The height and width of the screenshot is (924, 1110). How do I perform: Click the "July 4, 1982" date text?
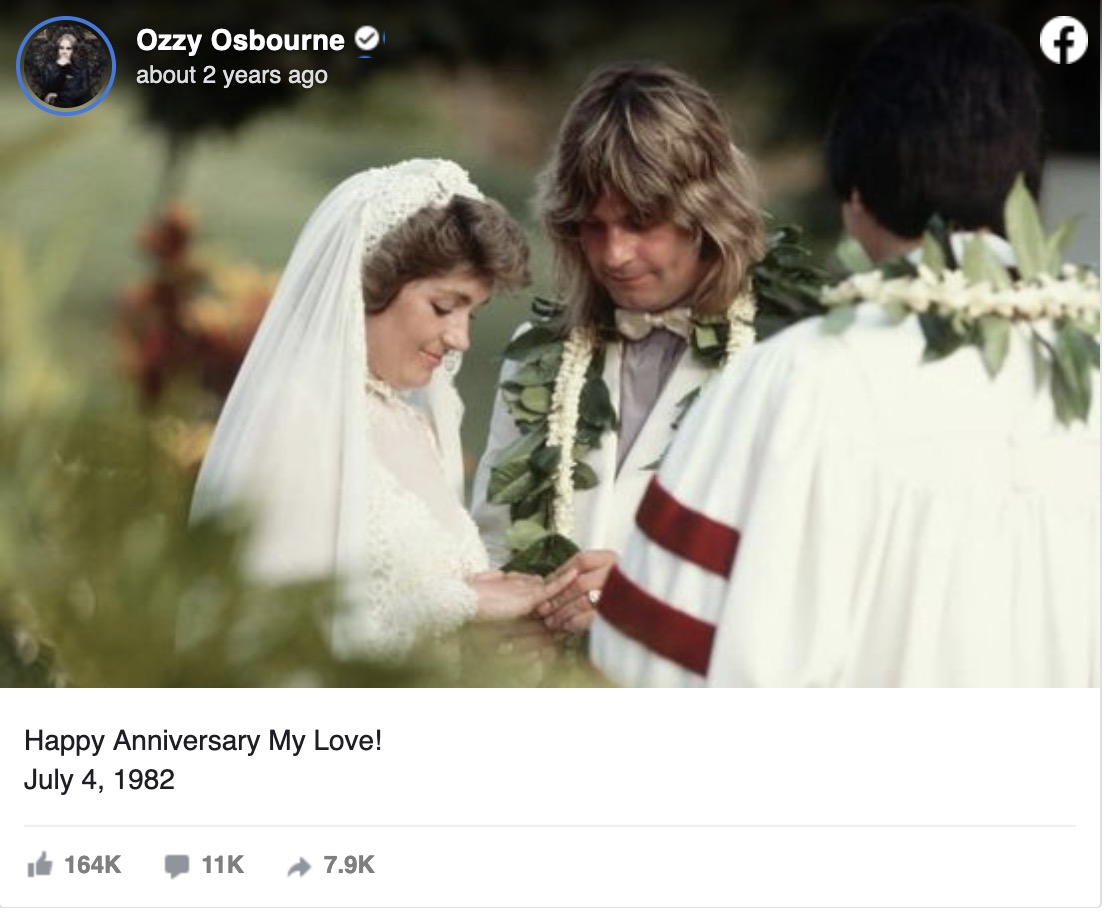coord(99,779)
